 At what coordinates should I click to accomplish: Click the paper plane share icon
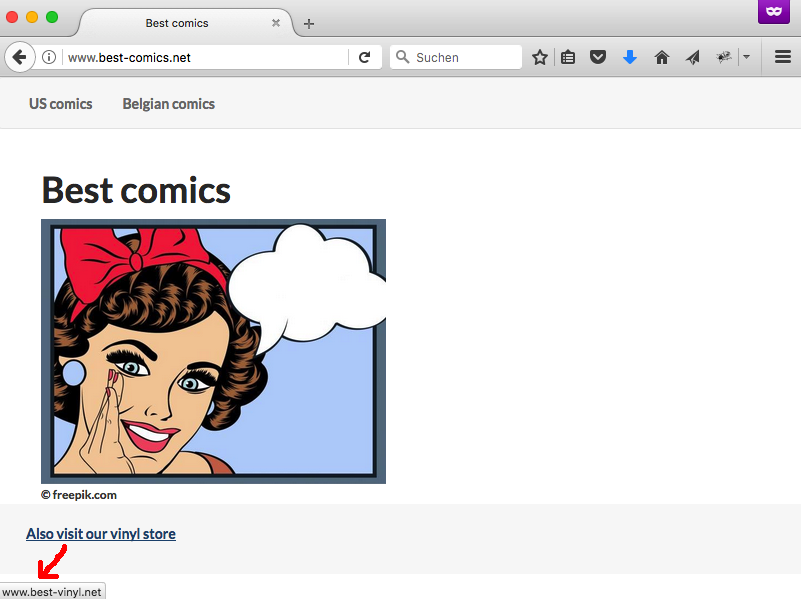click(692, 57)
